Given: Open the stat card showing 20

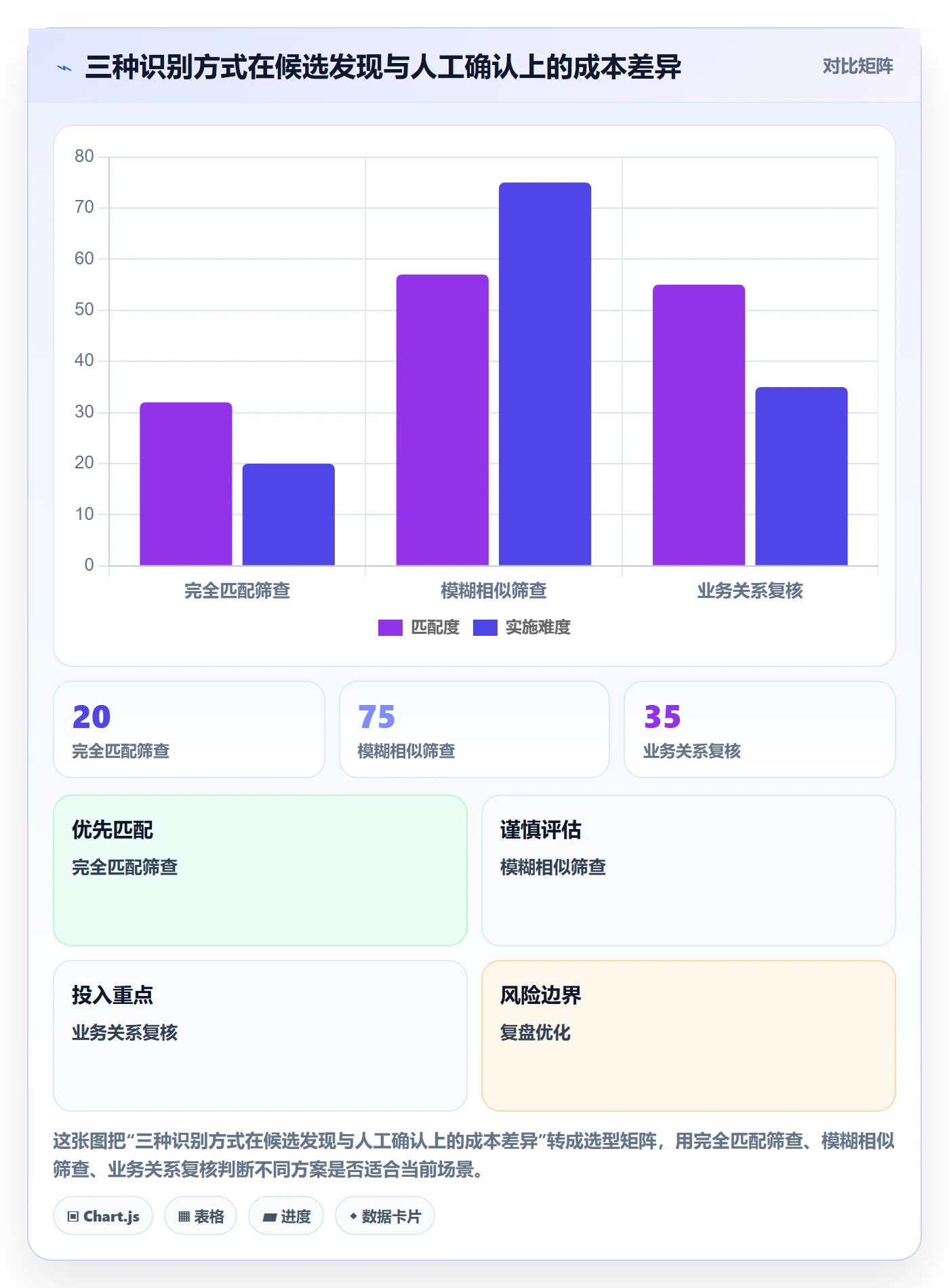Looking at the screenshot, I should [189, 729].
